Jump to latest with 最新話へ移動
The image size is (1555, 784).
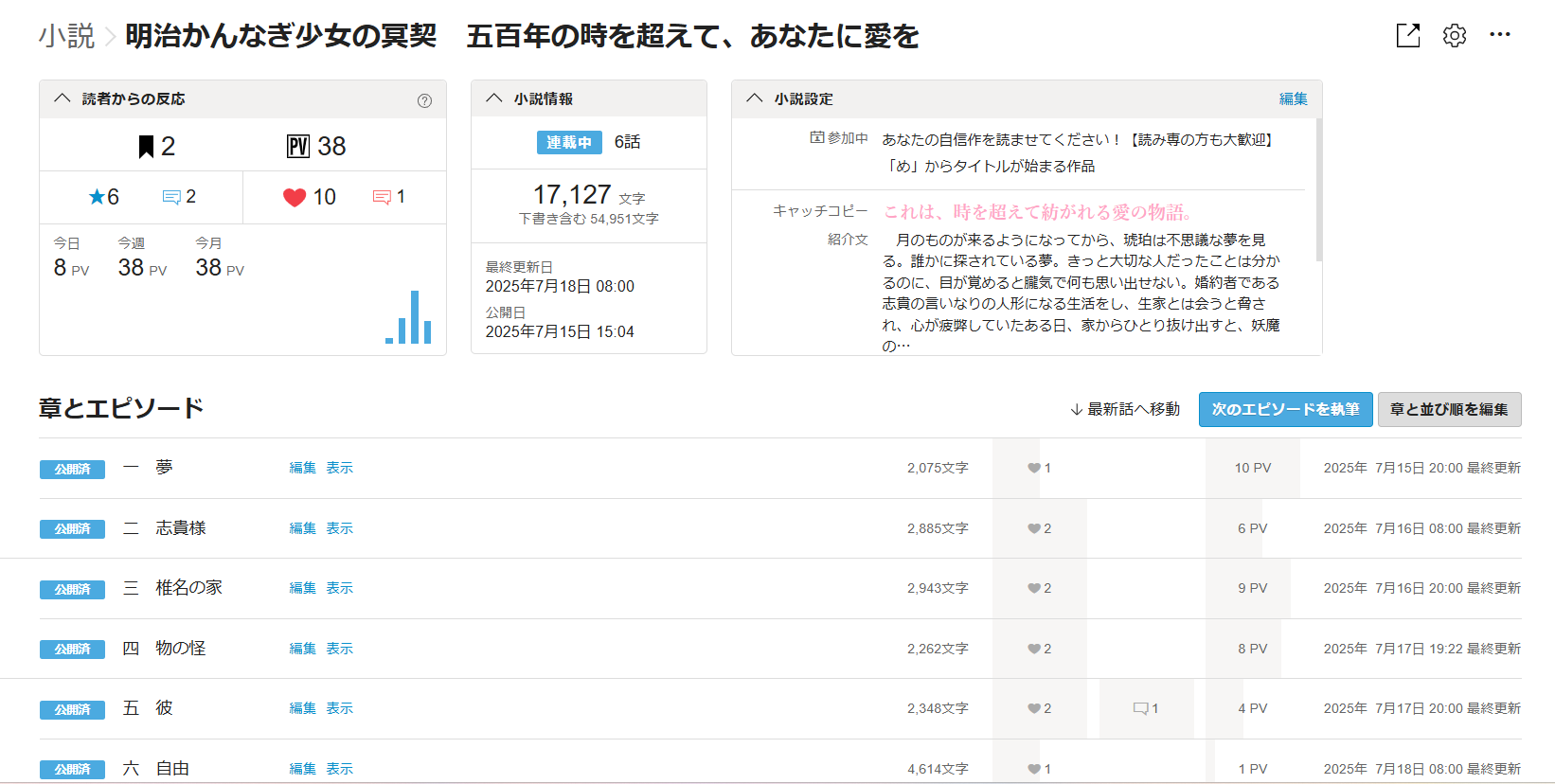1125,409
